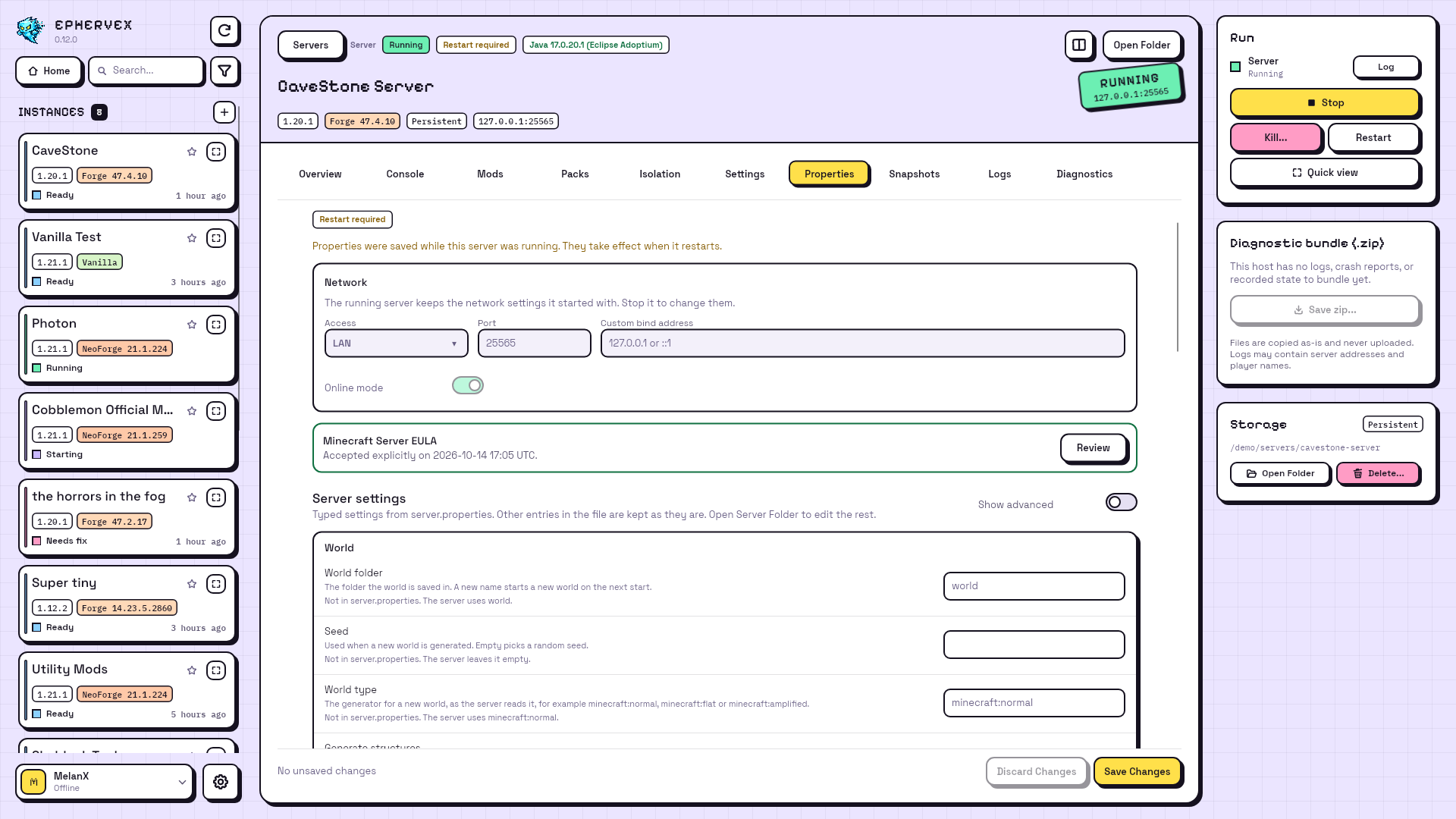This screenshot has width=1456, height=819.
Task: Click Delete... in Storage panel
Action: pos(1378,473)
